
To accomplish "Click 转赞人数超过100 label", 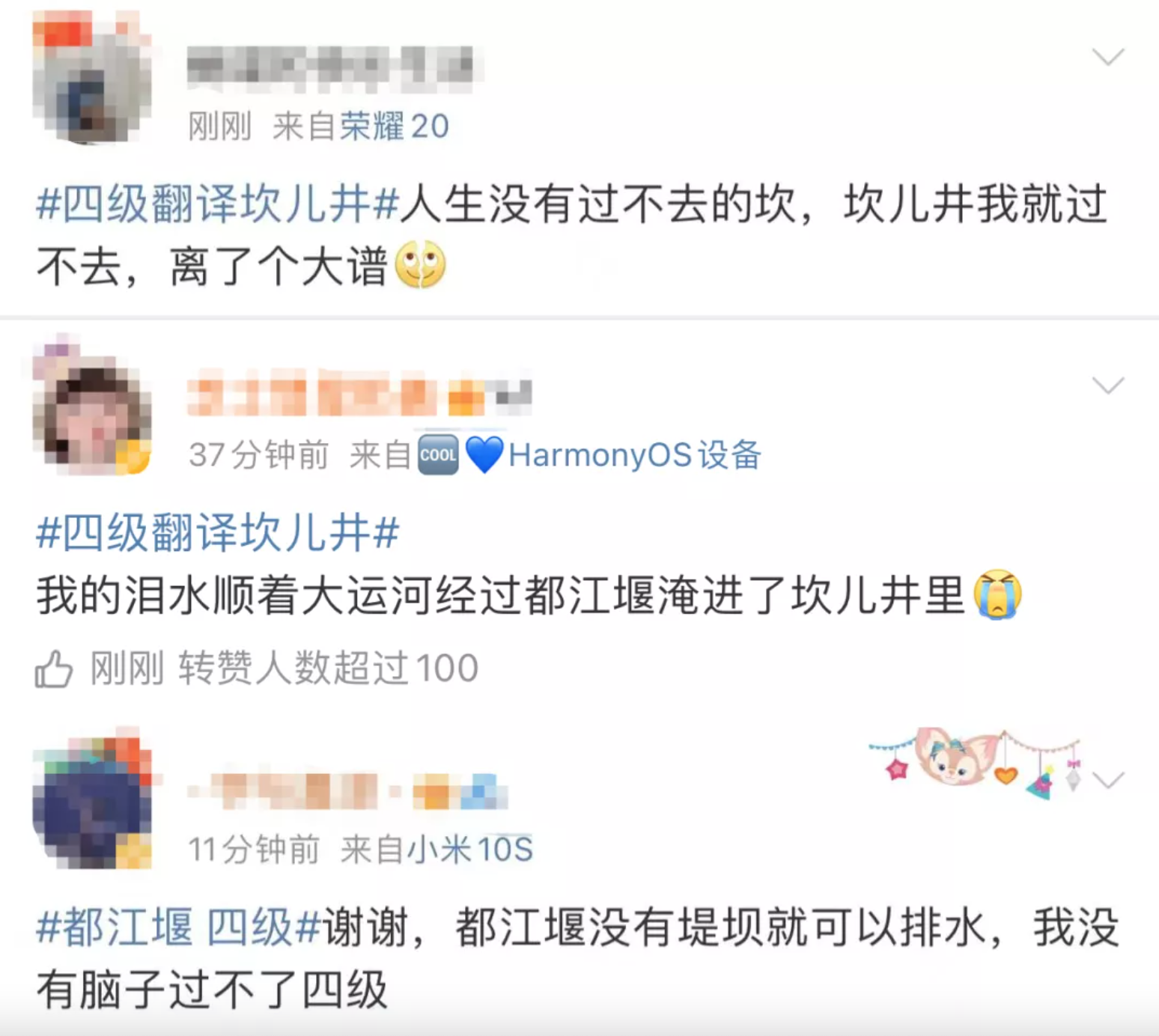I will coord(328,668).
